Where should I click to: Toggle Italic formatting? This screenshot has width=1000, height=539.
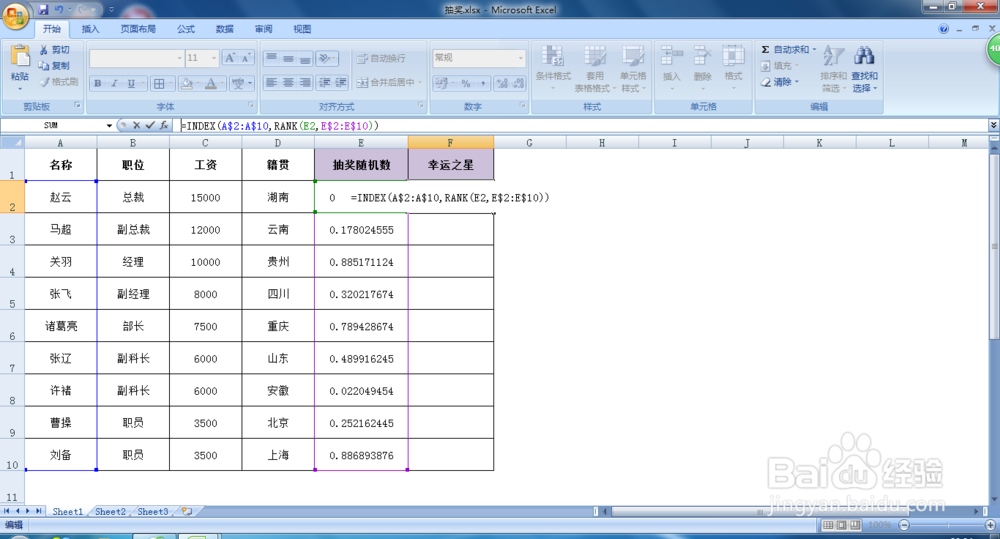(x=114, y=83)
